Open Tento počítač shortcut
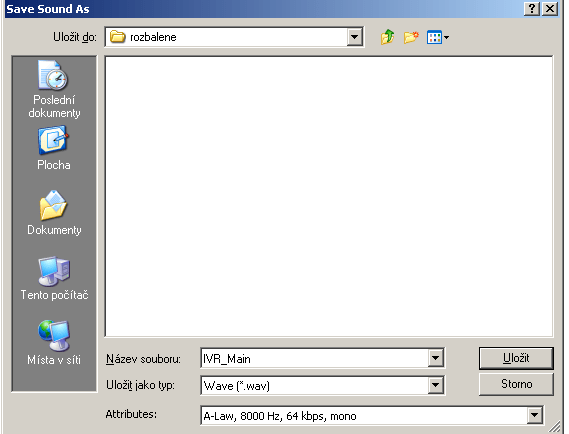The width and height of the screenshot is (569, 434). (x=54, y=278)
